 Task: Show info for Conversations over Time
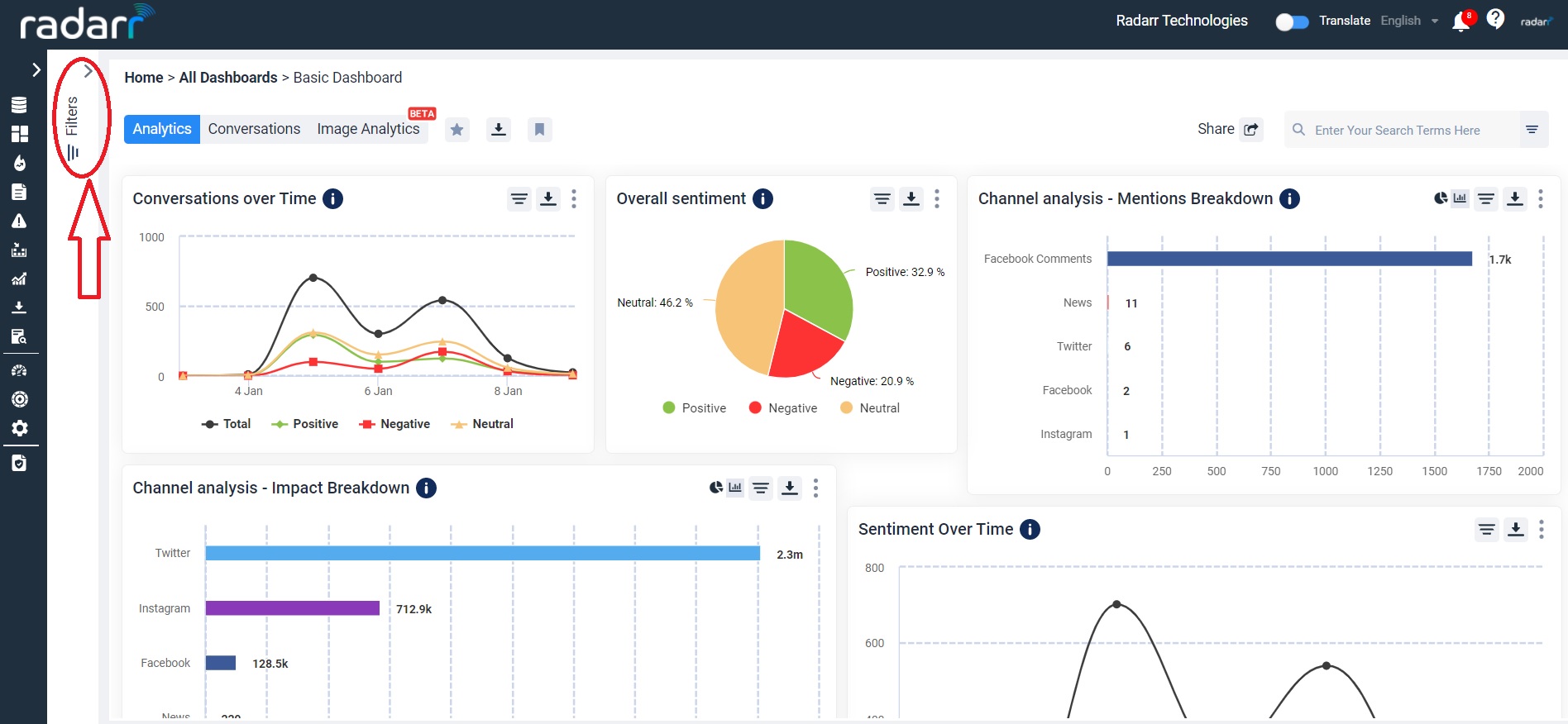click(x=332, y=198)
